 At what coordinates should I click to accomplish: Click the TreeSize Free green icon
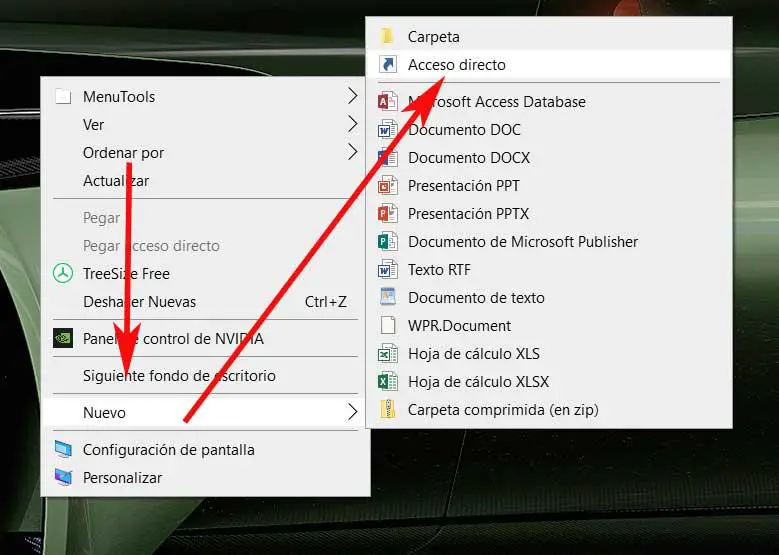click(63, 273)
